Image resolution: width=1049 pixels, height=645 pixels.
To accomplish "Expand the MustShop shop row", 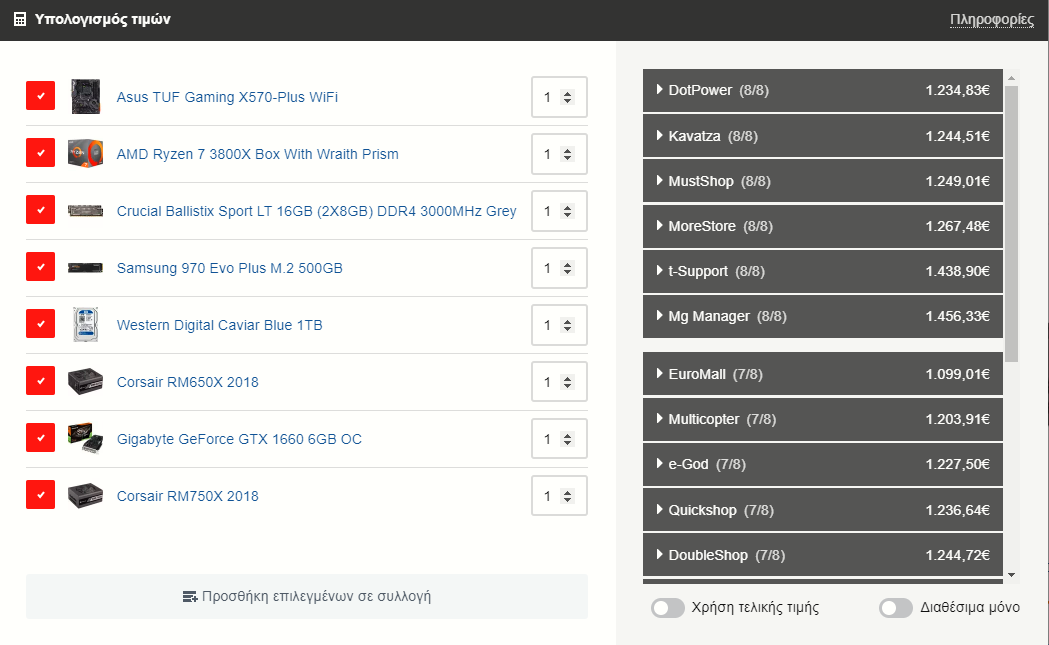I will point(823,181).
